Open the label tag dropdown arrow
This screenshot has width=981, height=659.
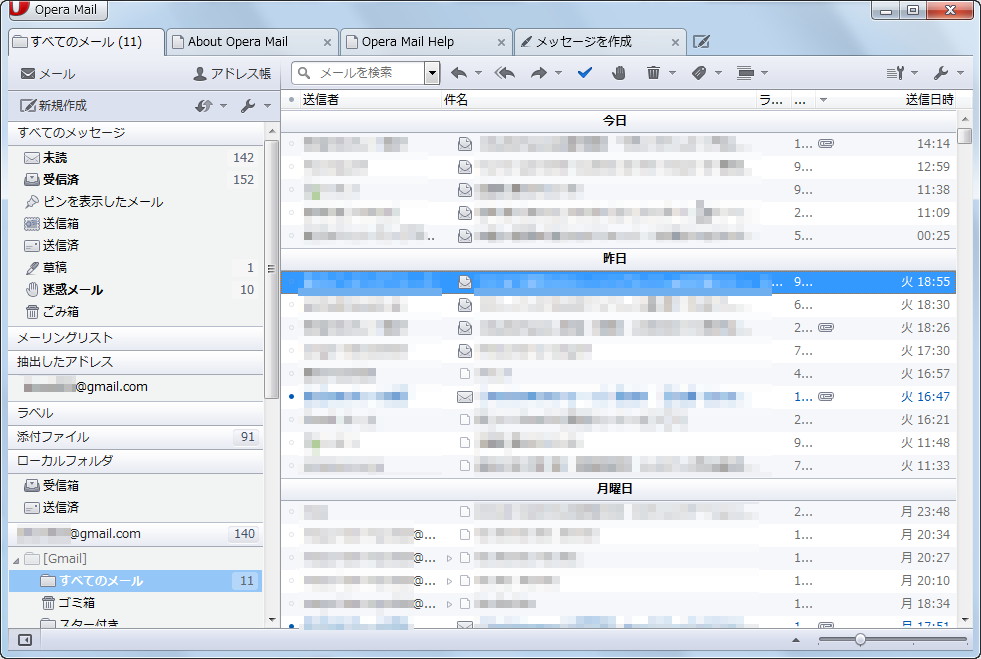coord(718,73)
